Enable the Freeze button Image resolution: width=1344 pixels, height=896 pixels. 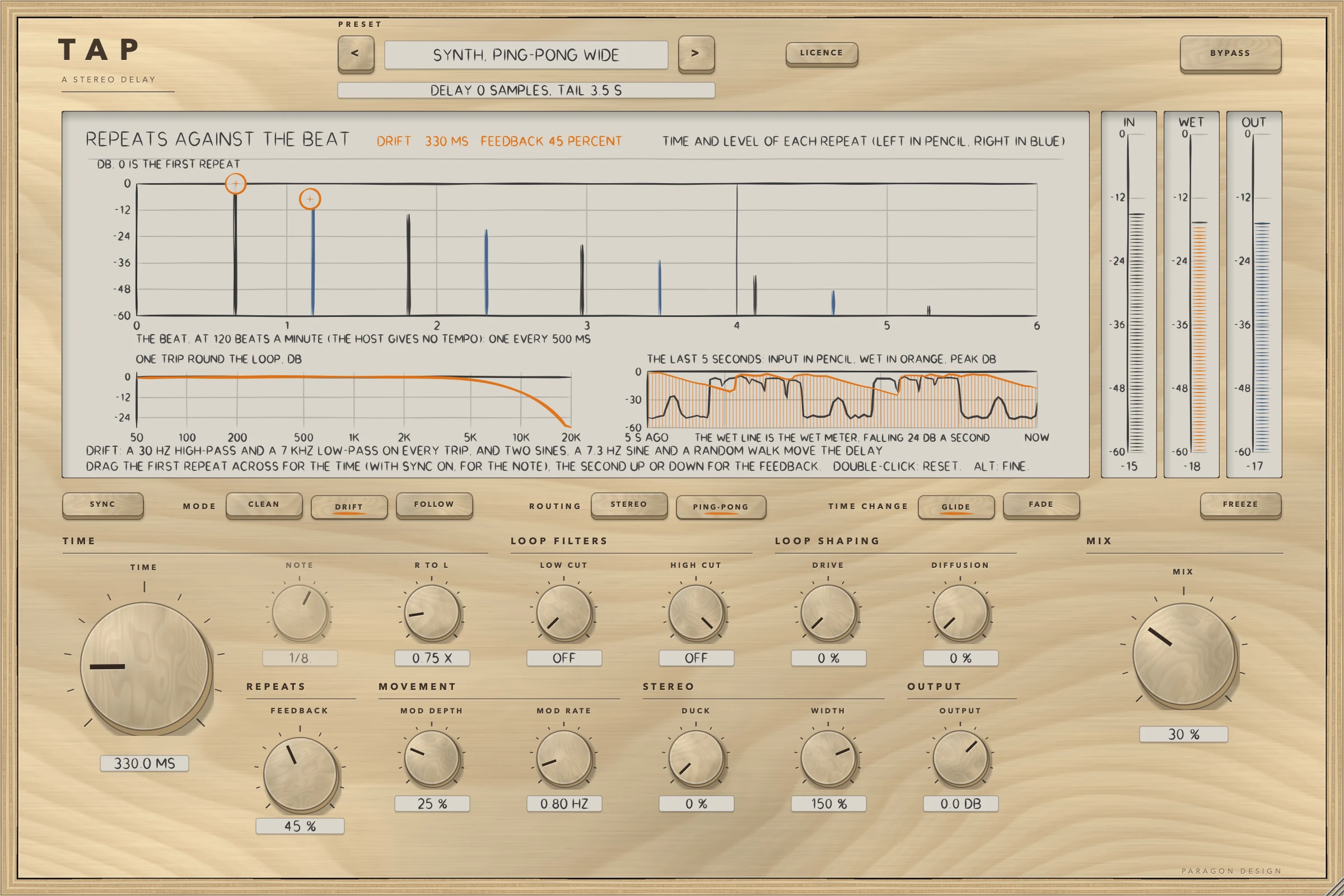click(1240, 505)
